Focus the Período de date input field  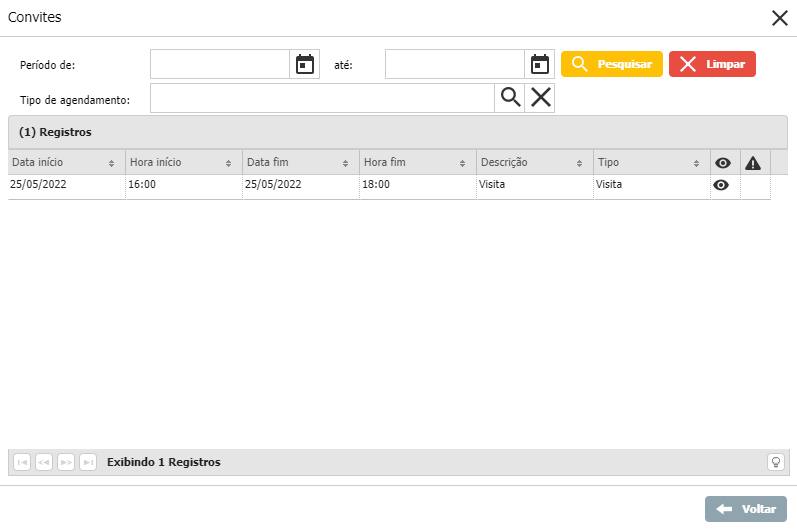tap(220, 64)
